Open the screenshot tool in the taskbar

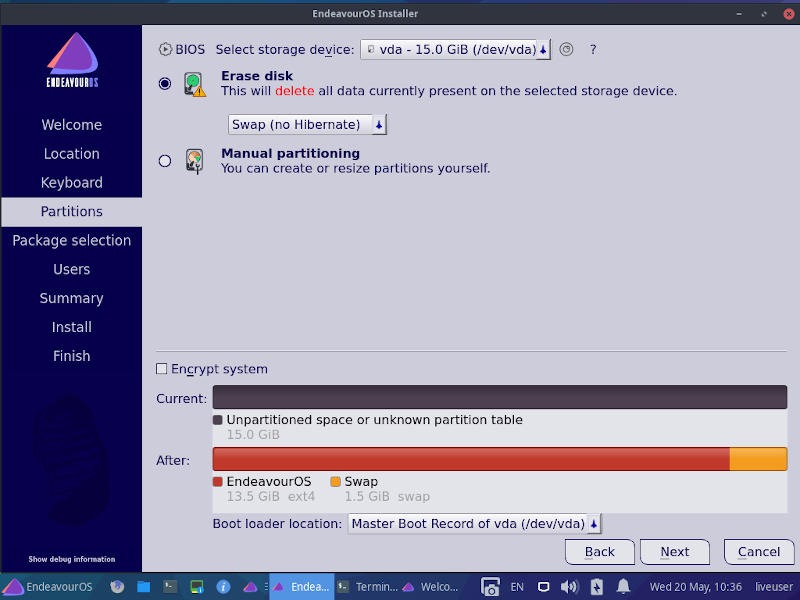click(x=489, y=587)
